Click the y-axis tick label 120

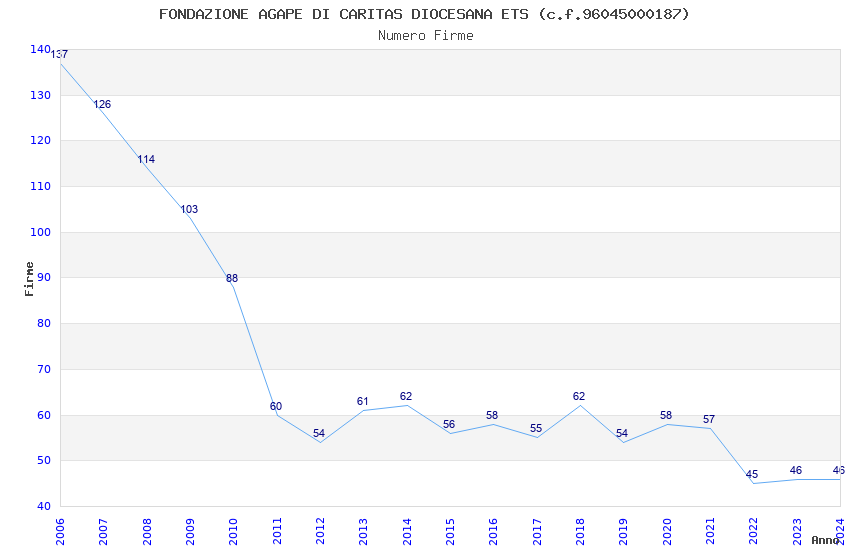[40, 140]
